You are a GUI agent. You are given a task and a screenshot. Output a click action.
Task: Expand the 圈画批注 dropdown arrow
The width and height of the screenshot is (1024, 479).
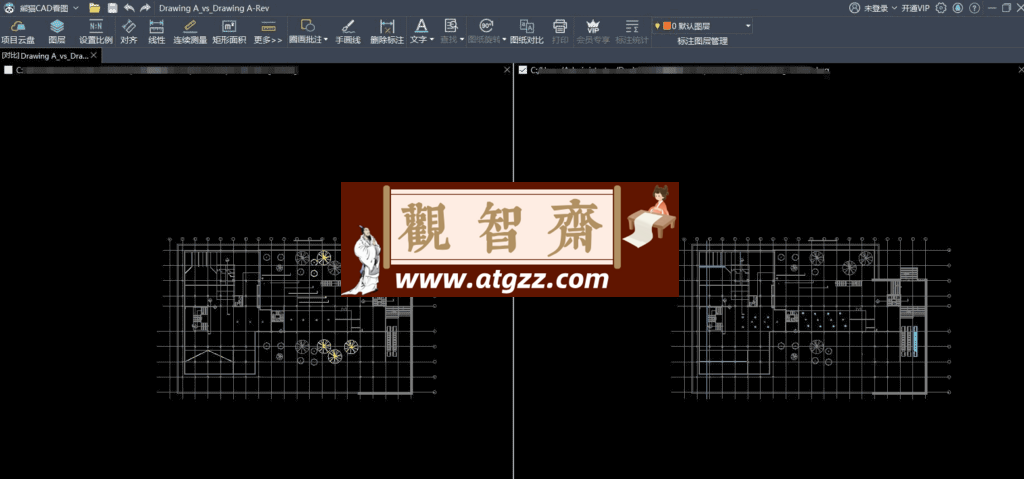(x=325, y=40)
